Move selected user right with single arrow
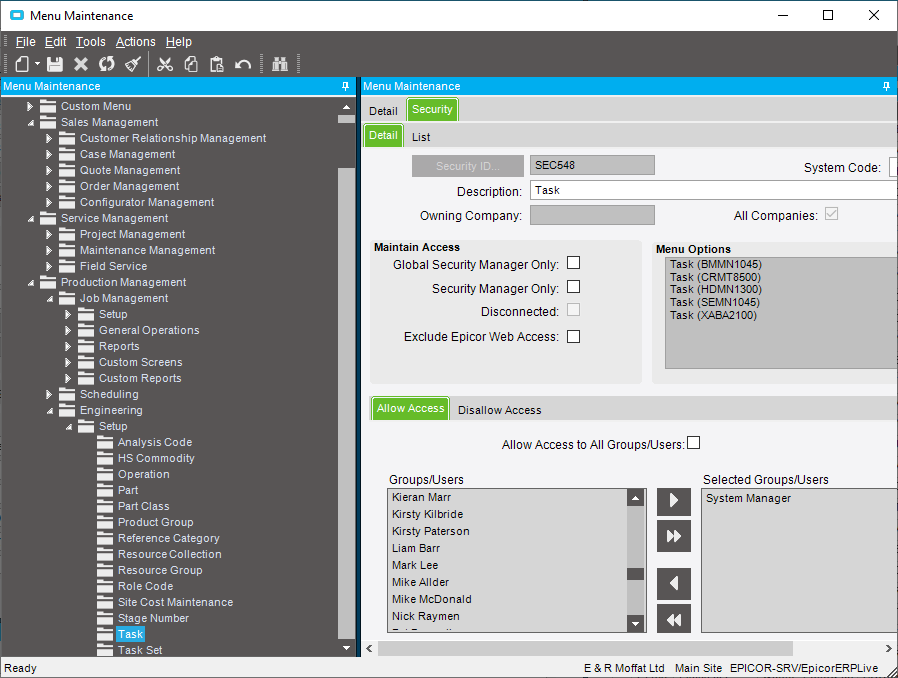This screenshot has height=678, width=898. point(673,502)
